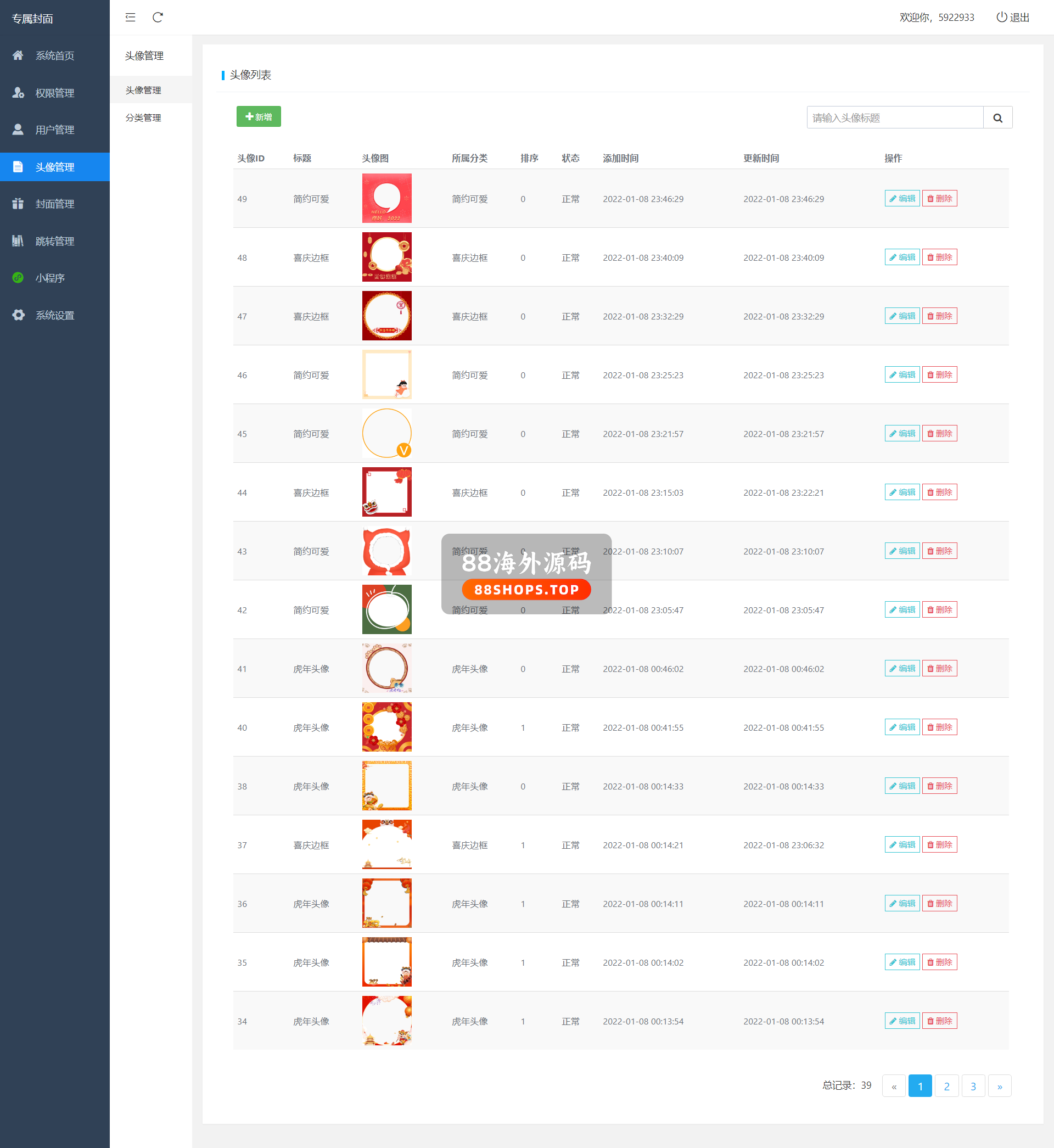This screenshot has height=1148, width=1054.
Task: Focus the 请输入头像标题 search field
Action: tap(894, 117)
